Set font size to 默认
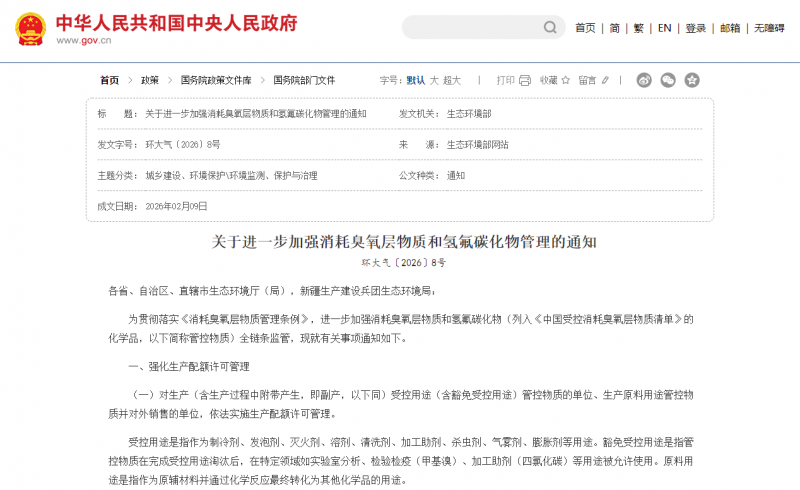 [415, 80]
